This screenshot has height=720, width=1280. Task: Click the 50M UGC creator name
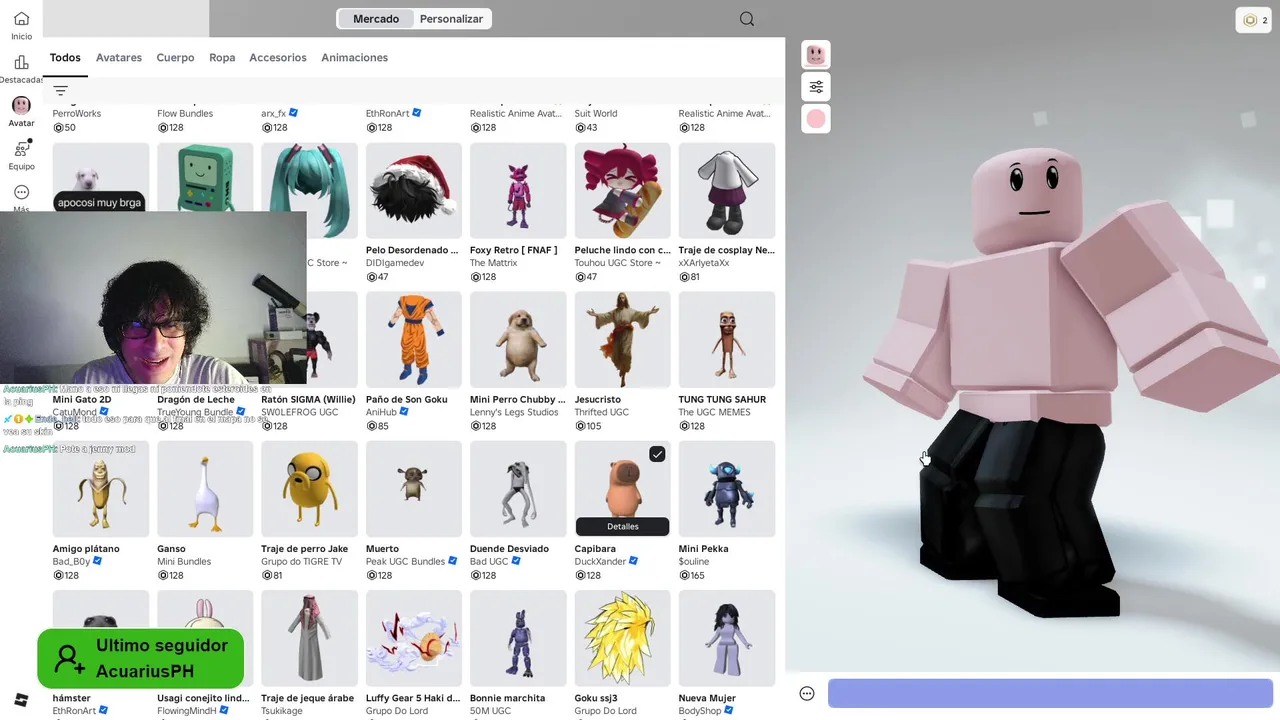490,711
